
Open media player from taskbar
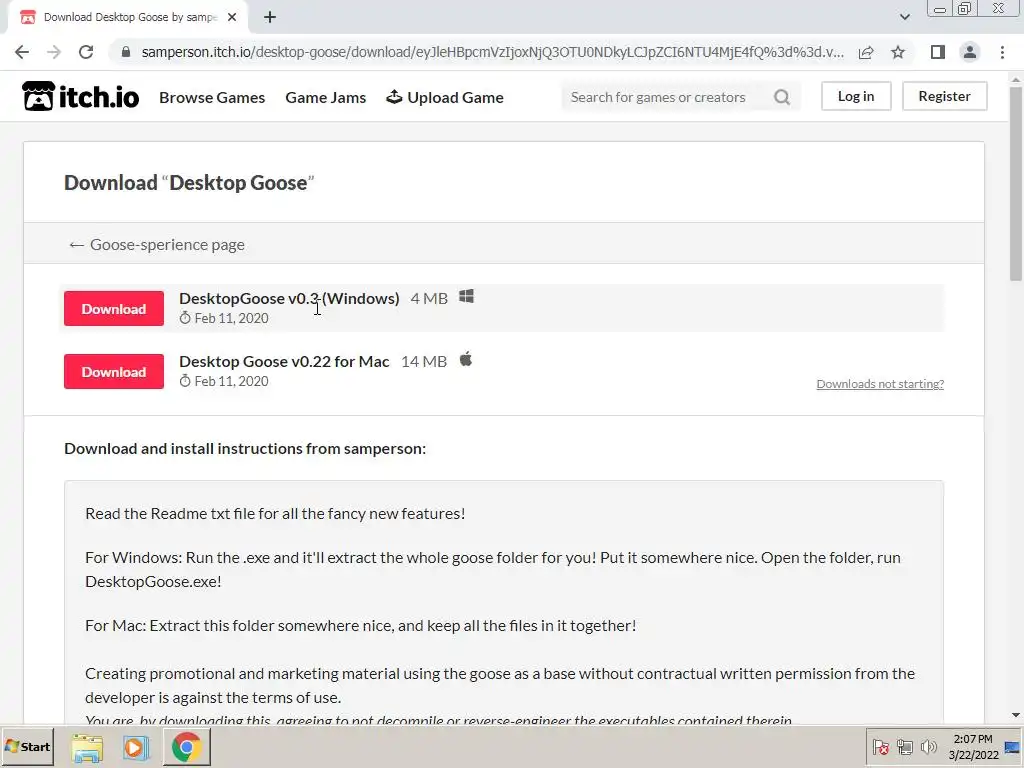coord(136,748)
